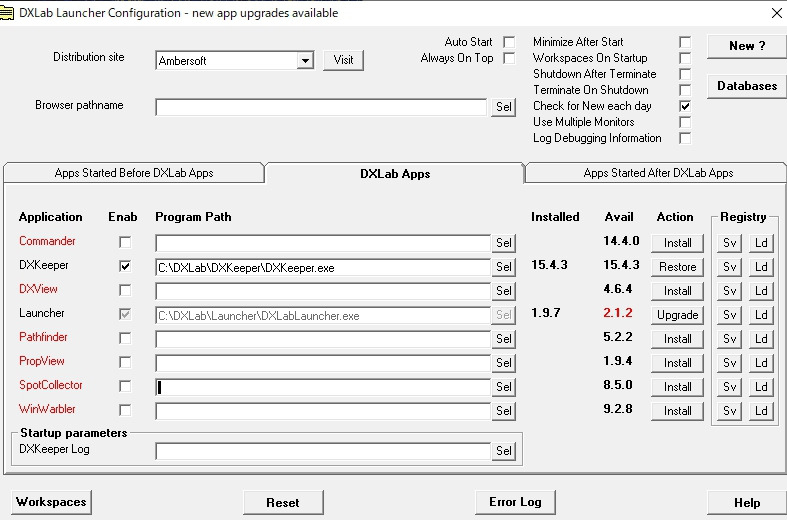787x520 pixels.
Task: Switch to Apps Started After DXLab Apps tab
Action: coord(658,173)
